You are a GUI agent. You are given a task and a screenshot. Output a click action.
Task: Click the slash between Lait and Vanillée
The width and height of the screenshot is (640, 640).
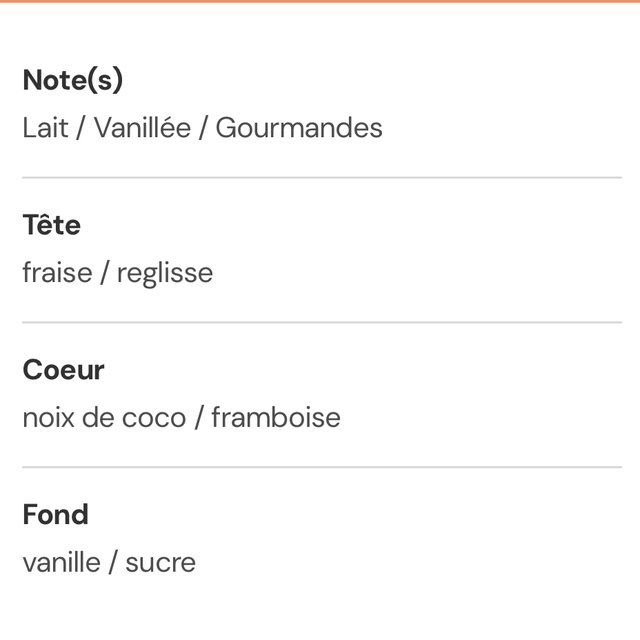pyautogui.click(x=81, y=128)
